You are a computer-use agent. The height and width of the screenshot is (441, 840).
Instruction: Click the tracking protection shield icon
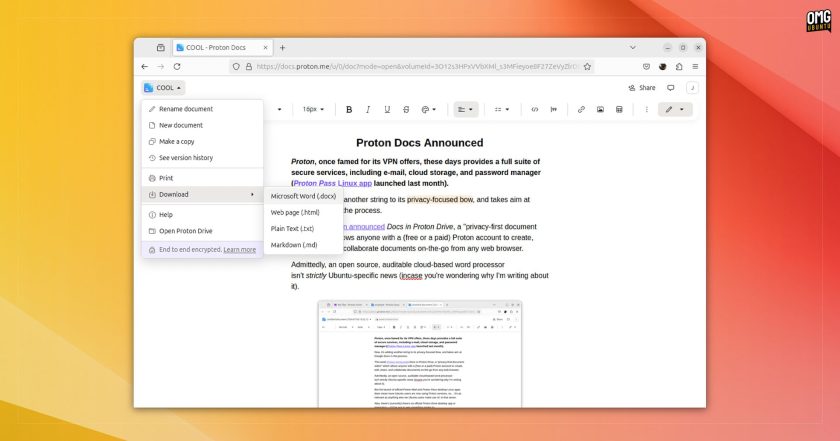236,66
